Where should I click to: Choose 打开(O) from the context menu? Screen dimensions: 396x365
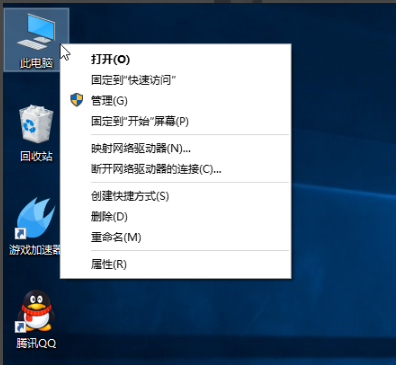pos(175,59)
